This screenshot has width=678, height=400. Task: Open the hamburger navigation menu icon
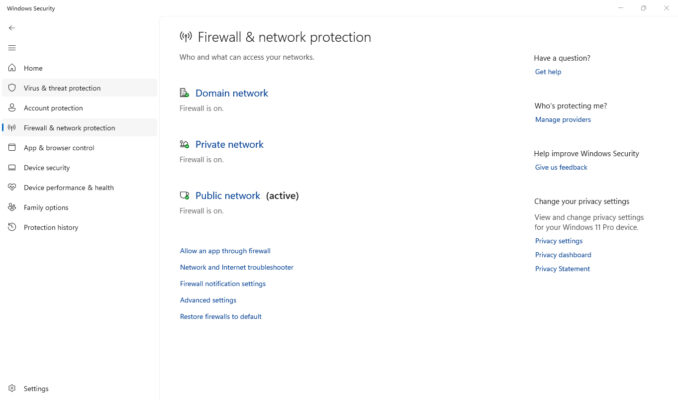tap(12, 47)
